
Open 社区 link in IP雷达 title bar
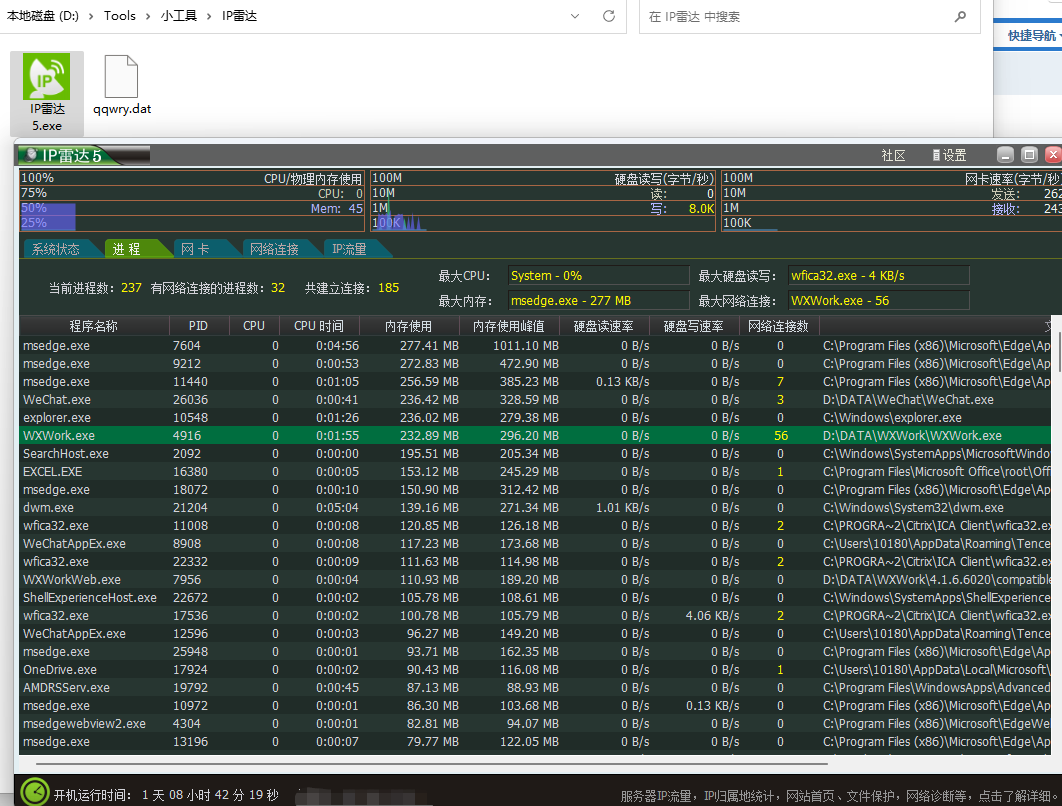coord(893,155)
